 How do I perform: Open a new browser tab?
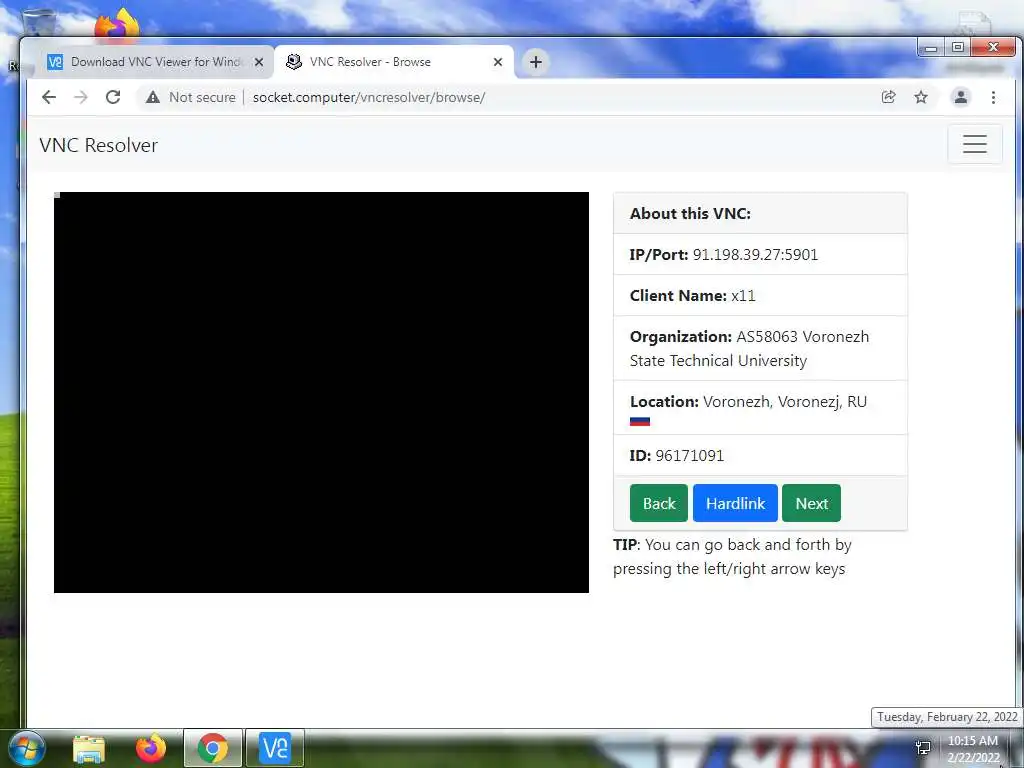click(x=536, y=62)
